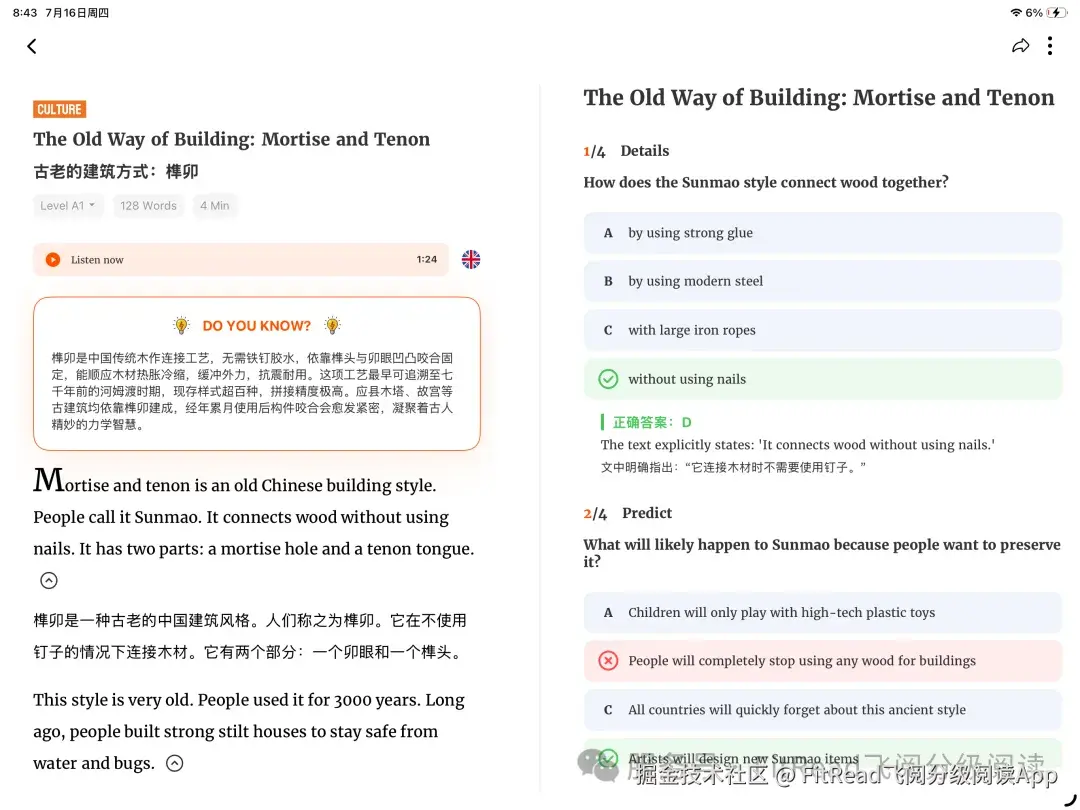Tap the question 'How does the Sunmao style connect wood together?'
Viewport: 1080px width, 810px height.
(x=766, y=183)
